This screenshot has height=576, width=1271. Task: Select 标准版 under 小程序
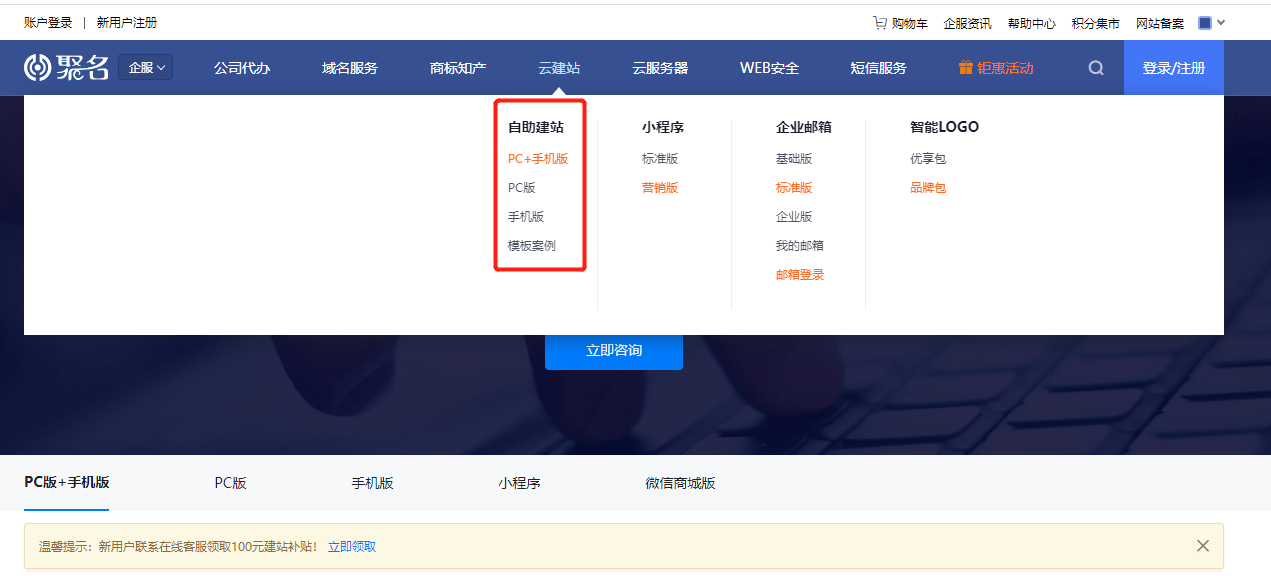(660, 159)
